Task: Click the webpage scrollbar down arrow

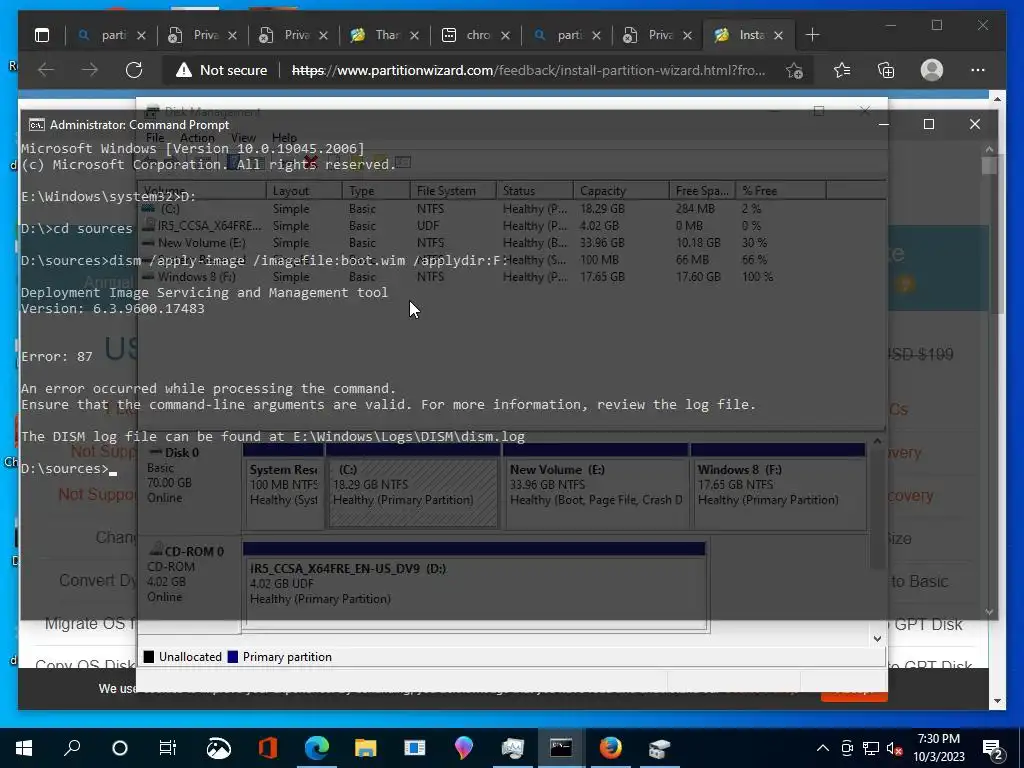Action: click(x=997, y=701)
